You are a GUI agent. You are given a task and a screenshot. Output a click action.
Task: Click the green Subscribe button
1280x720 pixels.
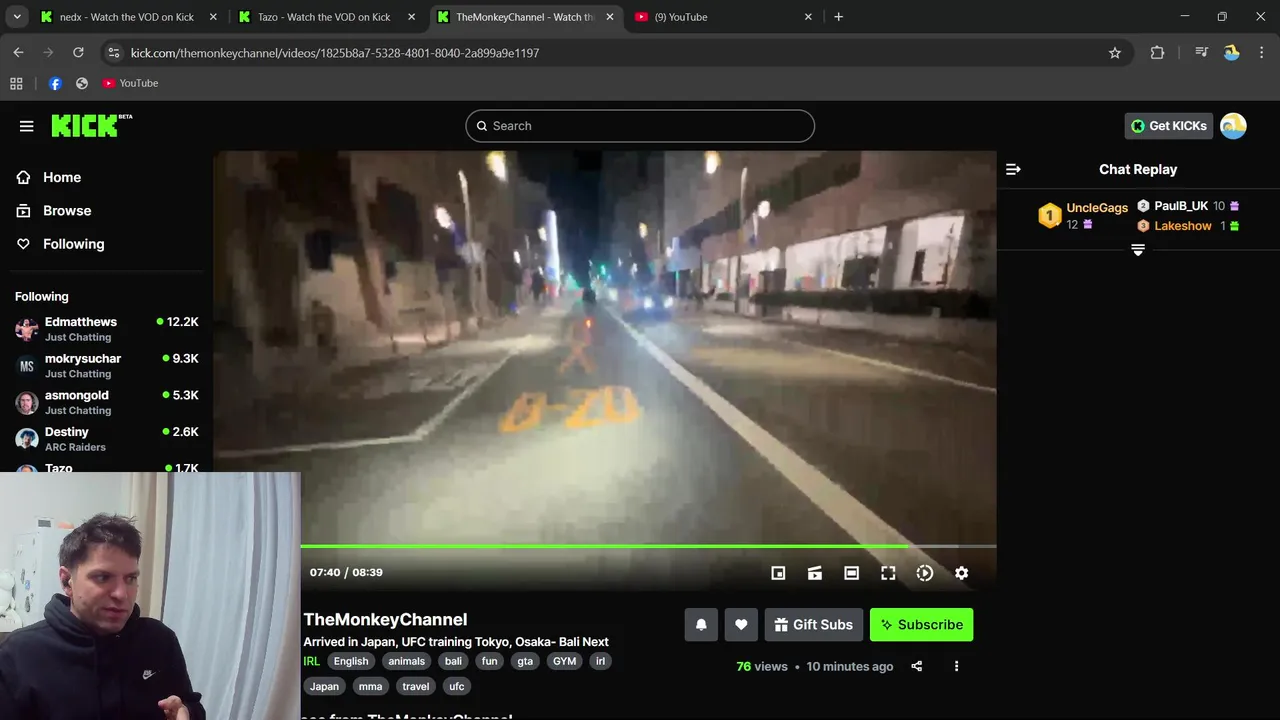coord(921,625)
